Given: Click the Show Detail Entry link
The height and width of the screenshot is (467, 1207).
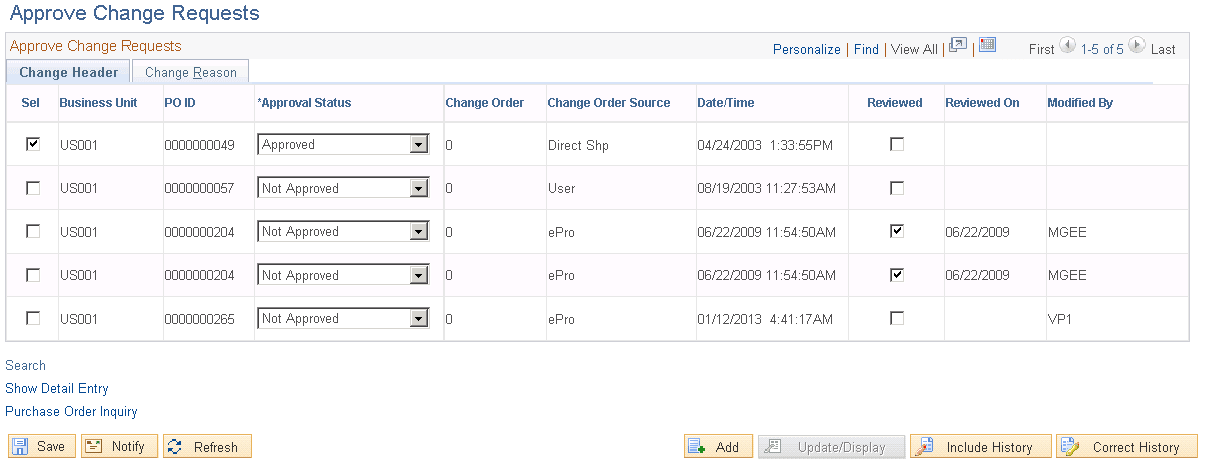Looking at the screenshot, I should (x=57, y=388).
